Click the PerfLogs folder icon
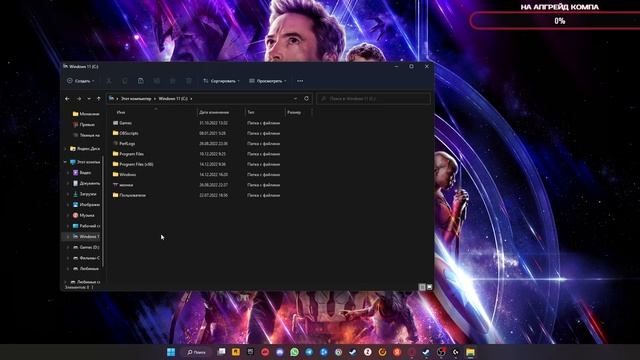This screenshot has width=640, height=360. 116,144
